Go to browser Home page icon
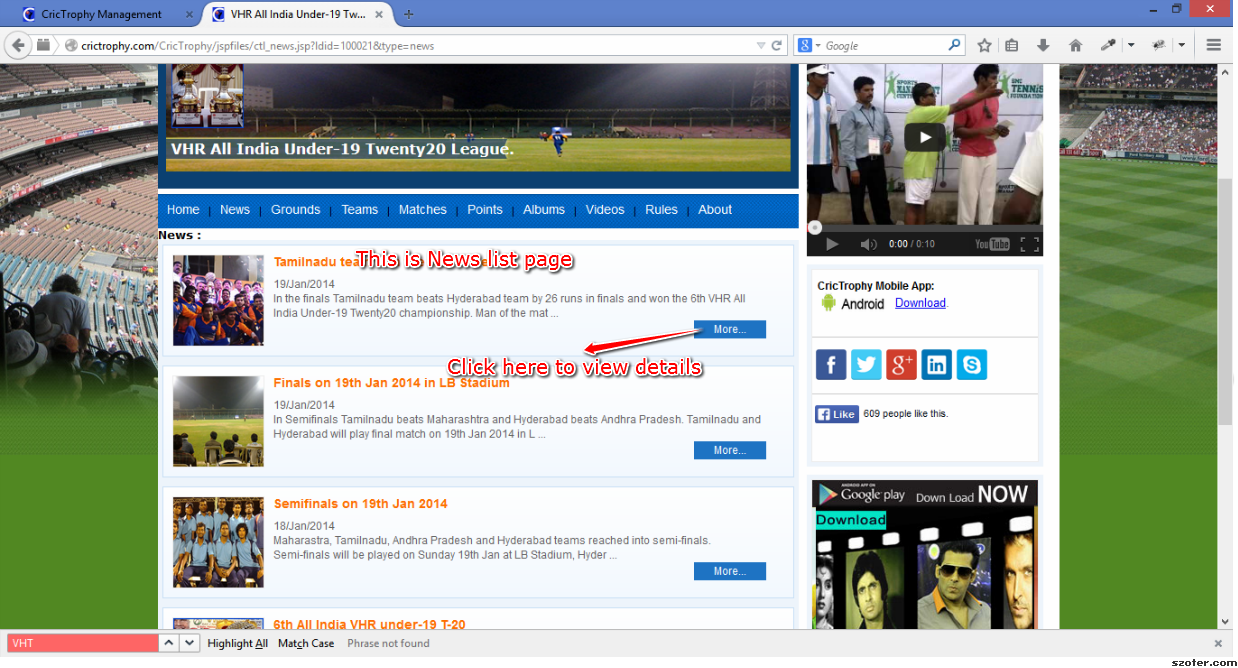 [1076, 46]
